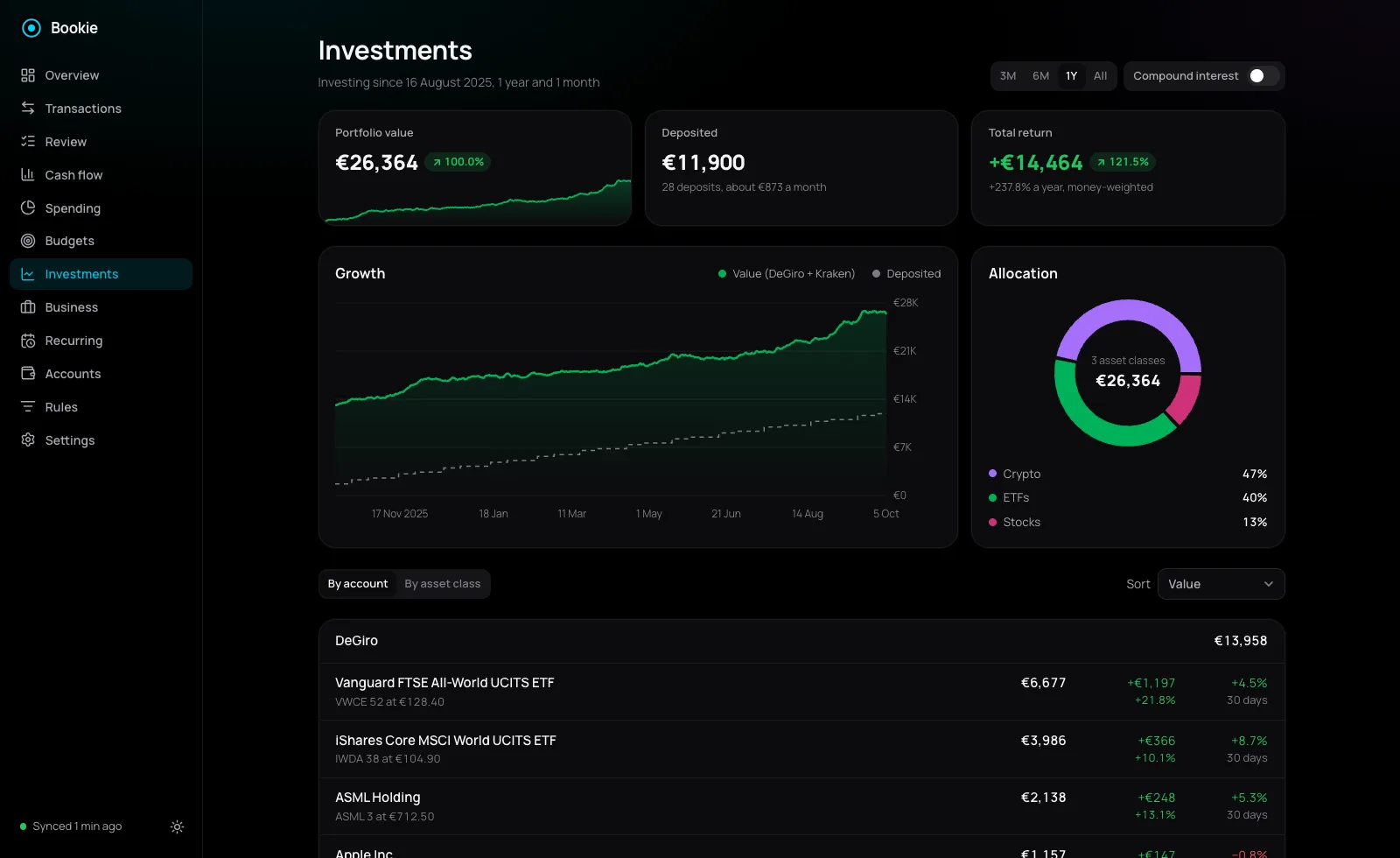Click the +€366 iShares gain

[x=1157, y=741]
